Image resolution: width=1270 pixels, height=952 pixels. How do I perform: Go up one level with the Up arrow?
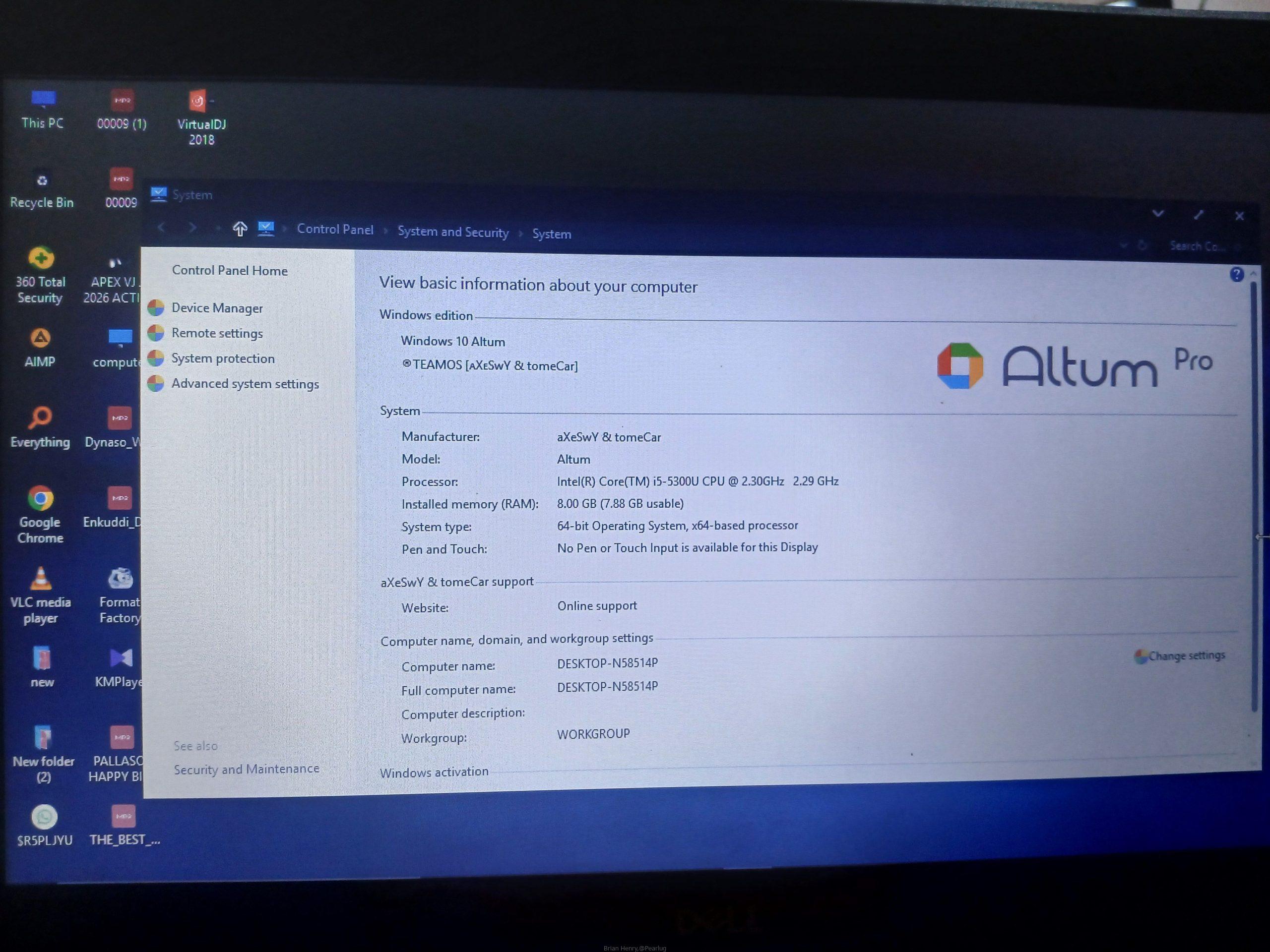click(x=240, y=229)
